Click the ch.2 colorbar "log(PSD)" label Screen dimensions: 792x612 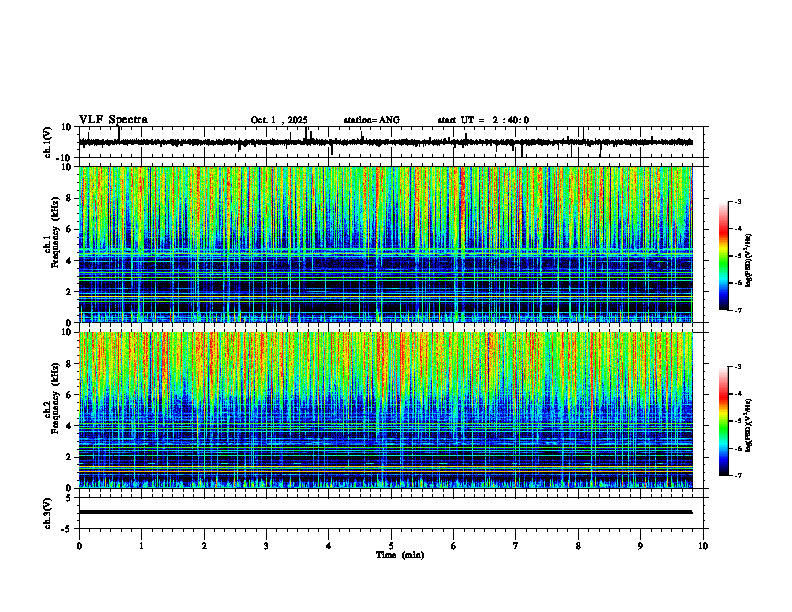pos(749,425)
